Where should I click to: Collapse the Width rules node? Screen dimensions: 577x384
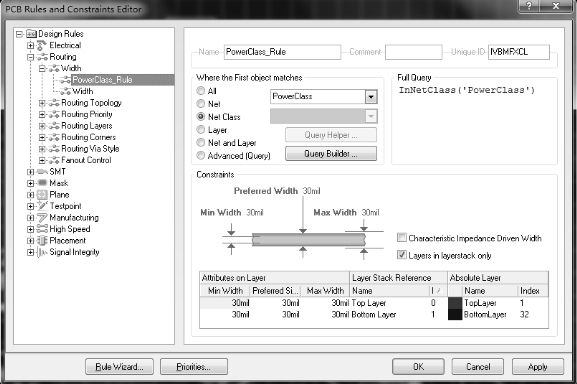pos(42,68)
